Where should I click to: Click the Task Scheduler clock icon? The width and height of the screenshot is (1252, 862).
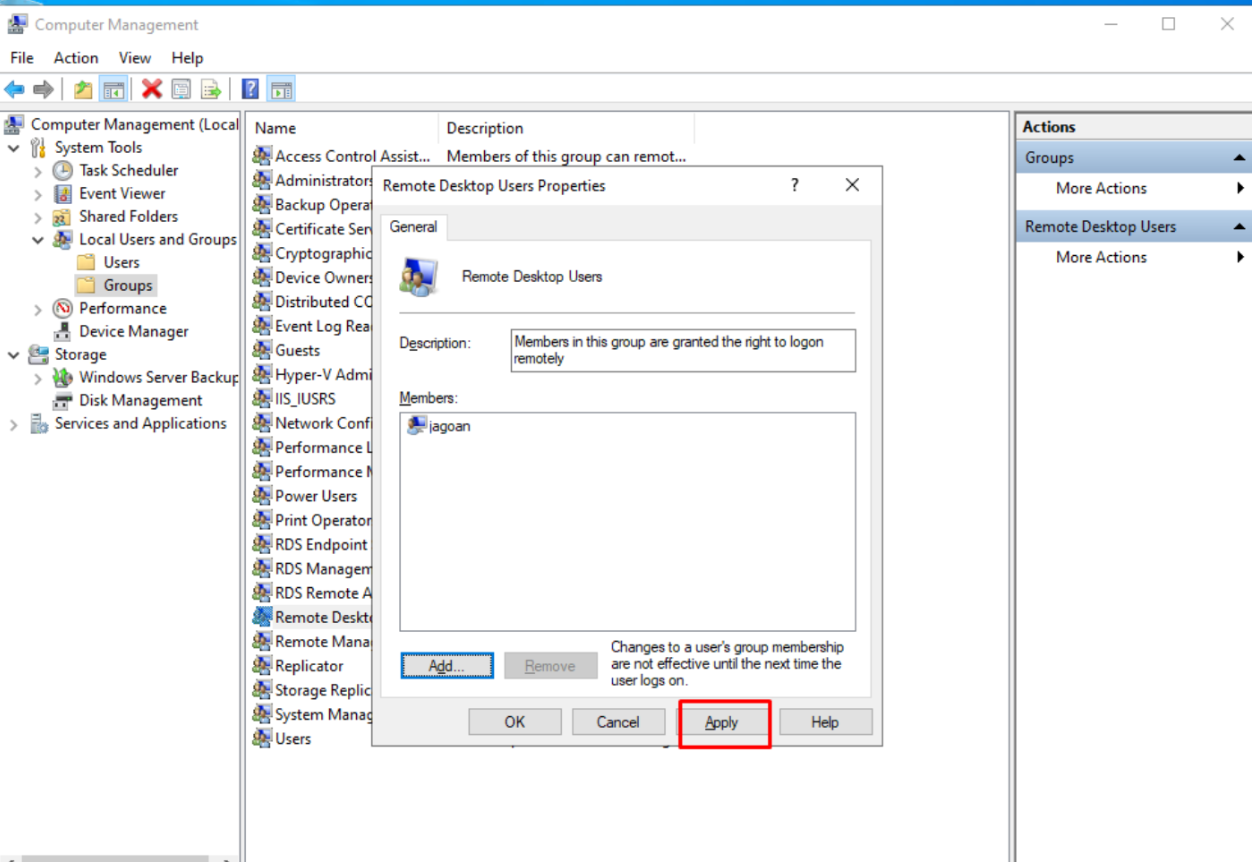63,170
